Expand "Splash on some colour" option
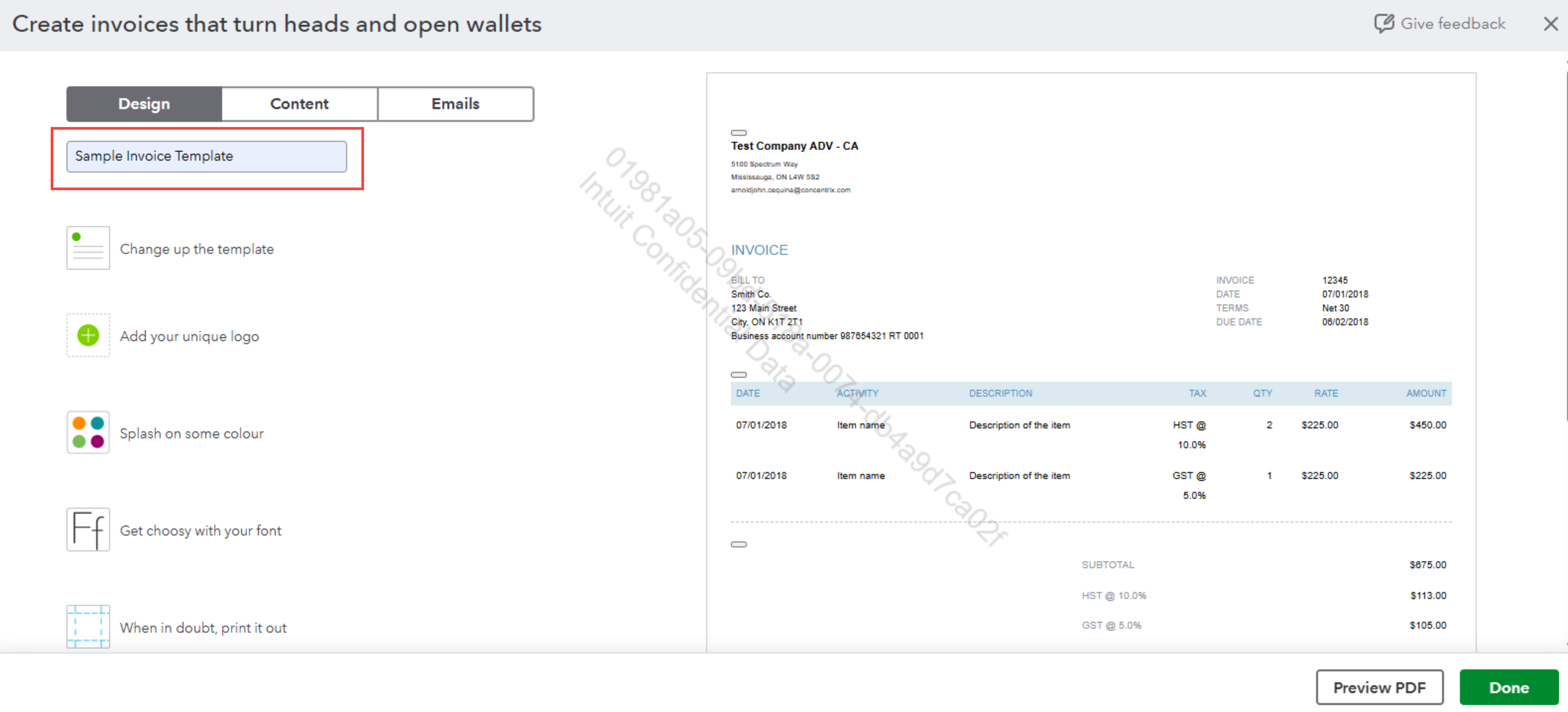The image size is (1568, 712). (192, 433)
